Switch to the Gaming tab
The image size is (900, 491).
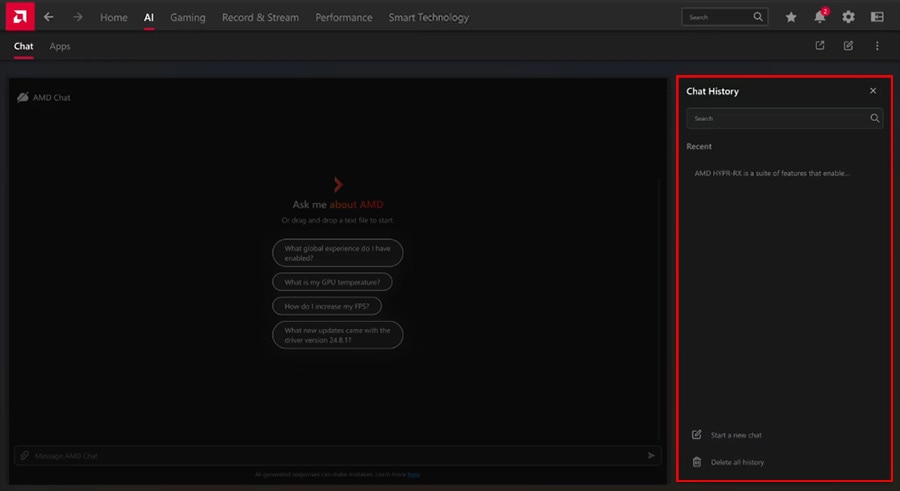coord(188,18)
